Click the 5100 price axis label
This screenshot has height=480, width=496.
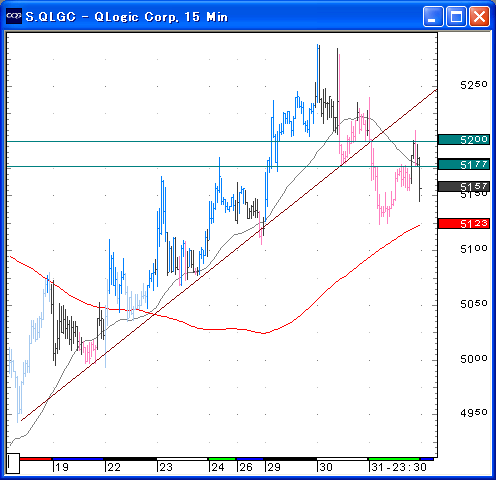(x=474, y=249)
